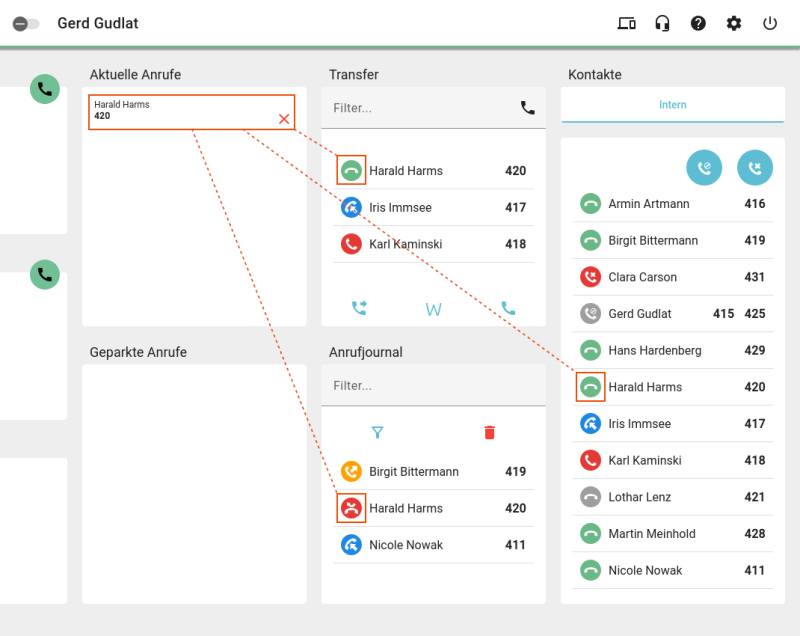The height and width of the screenshot is (636, 800).
Task: End Harald Harms call with red X
Action: tap(284, 119)
